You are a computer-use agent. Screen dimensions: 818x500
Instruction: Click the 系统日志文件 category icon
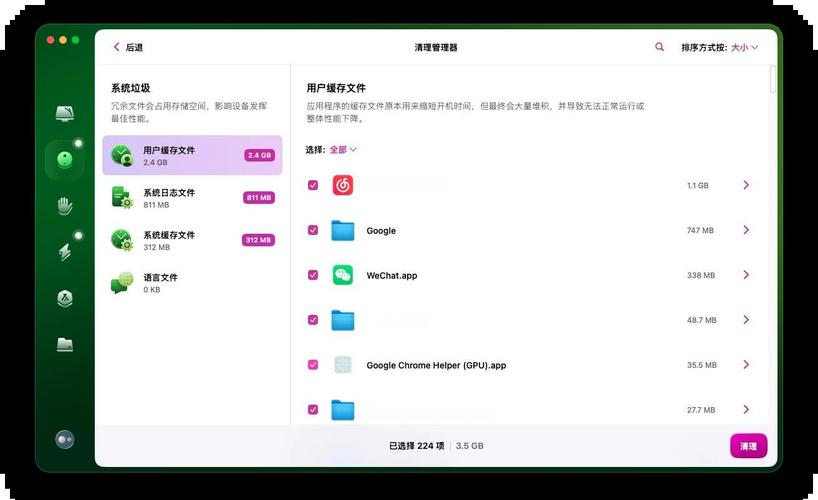pos(122,197)
